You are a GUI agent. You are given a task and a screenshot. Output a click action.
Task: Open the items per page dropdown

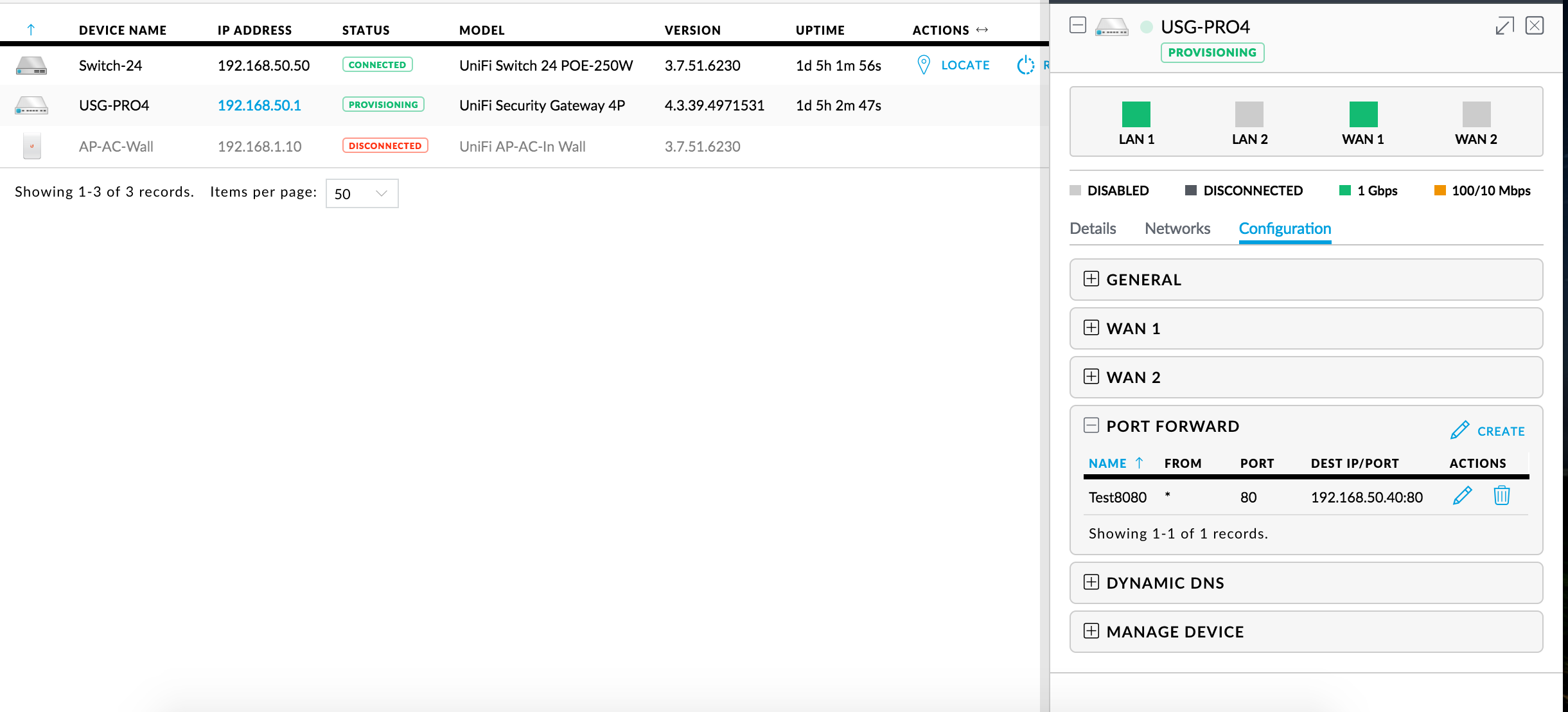tap(362, 193)
